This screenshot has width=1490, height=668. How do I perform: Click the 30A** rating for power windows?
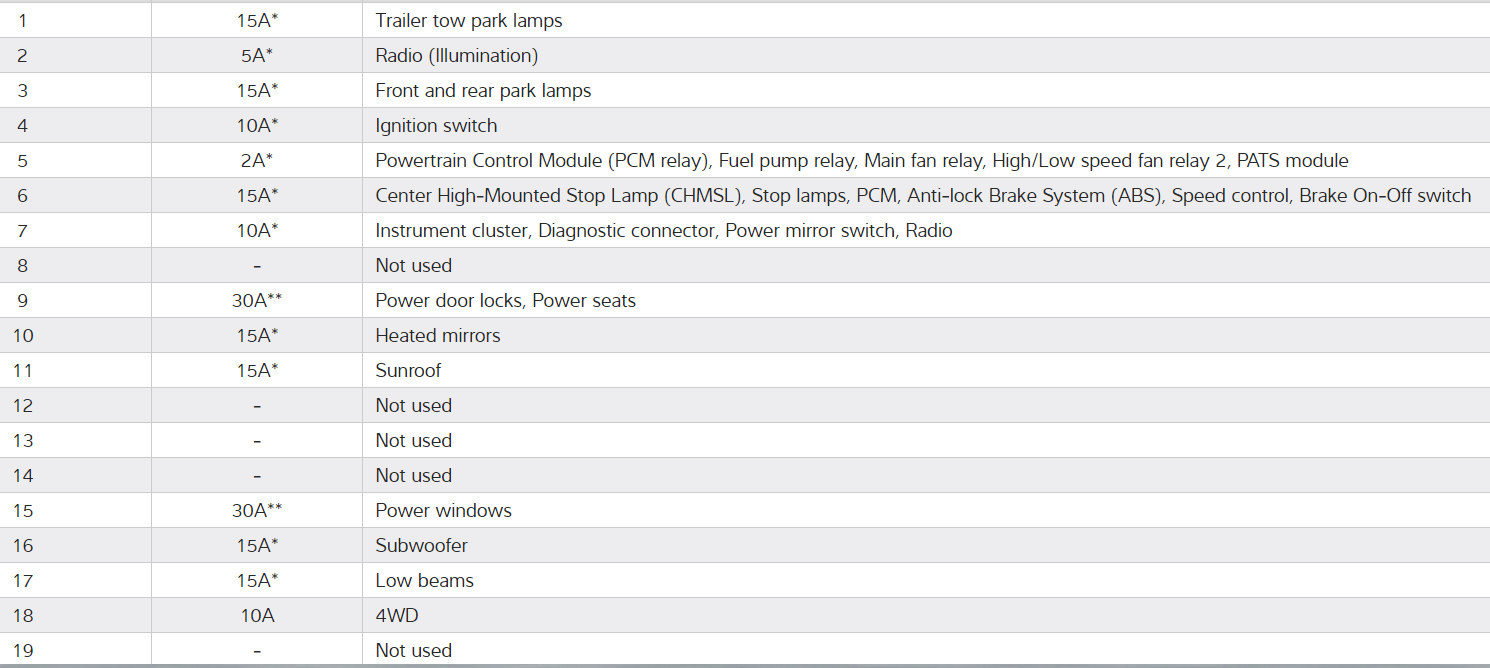coord(257,510)
